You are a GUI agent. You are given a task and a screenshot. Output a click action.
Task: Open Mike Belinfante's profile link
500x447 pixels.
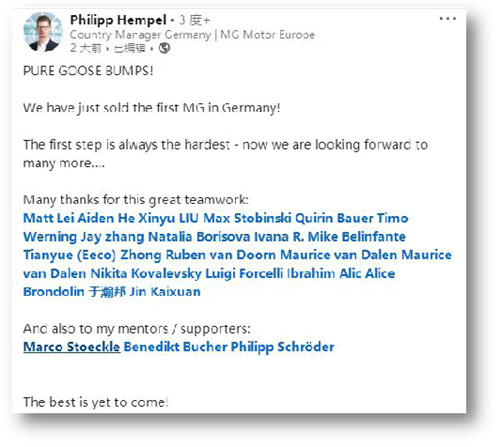coord(357,237)
